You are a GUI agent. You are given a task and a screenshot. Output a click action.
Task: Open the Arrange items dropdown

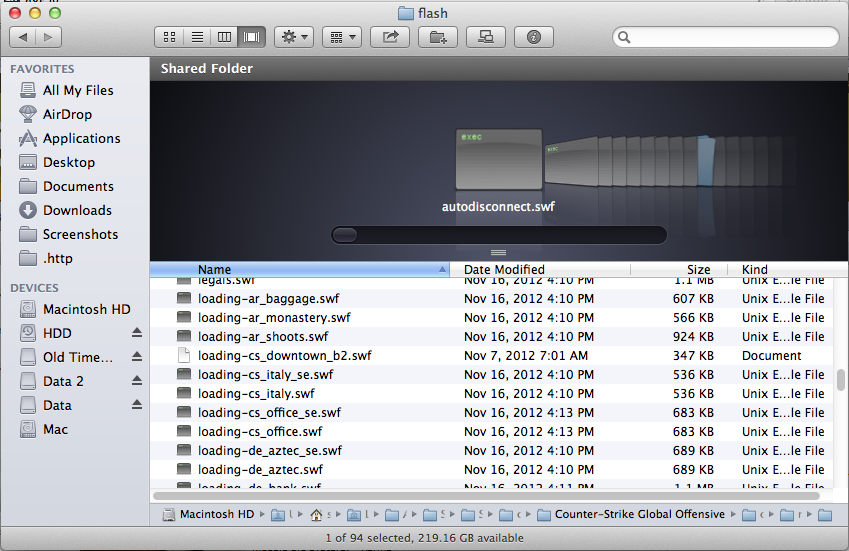pyautogui.click(x=342, y=37)
